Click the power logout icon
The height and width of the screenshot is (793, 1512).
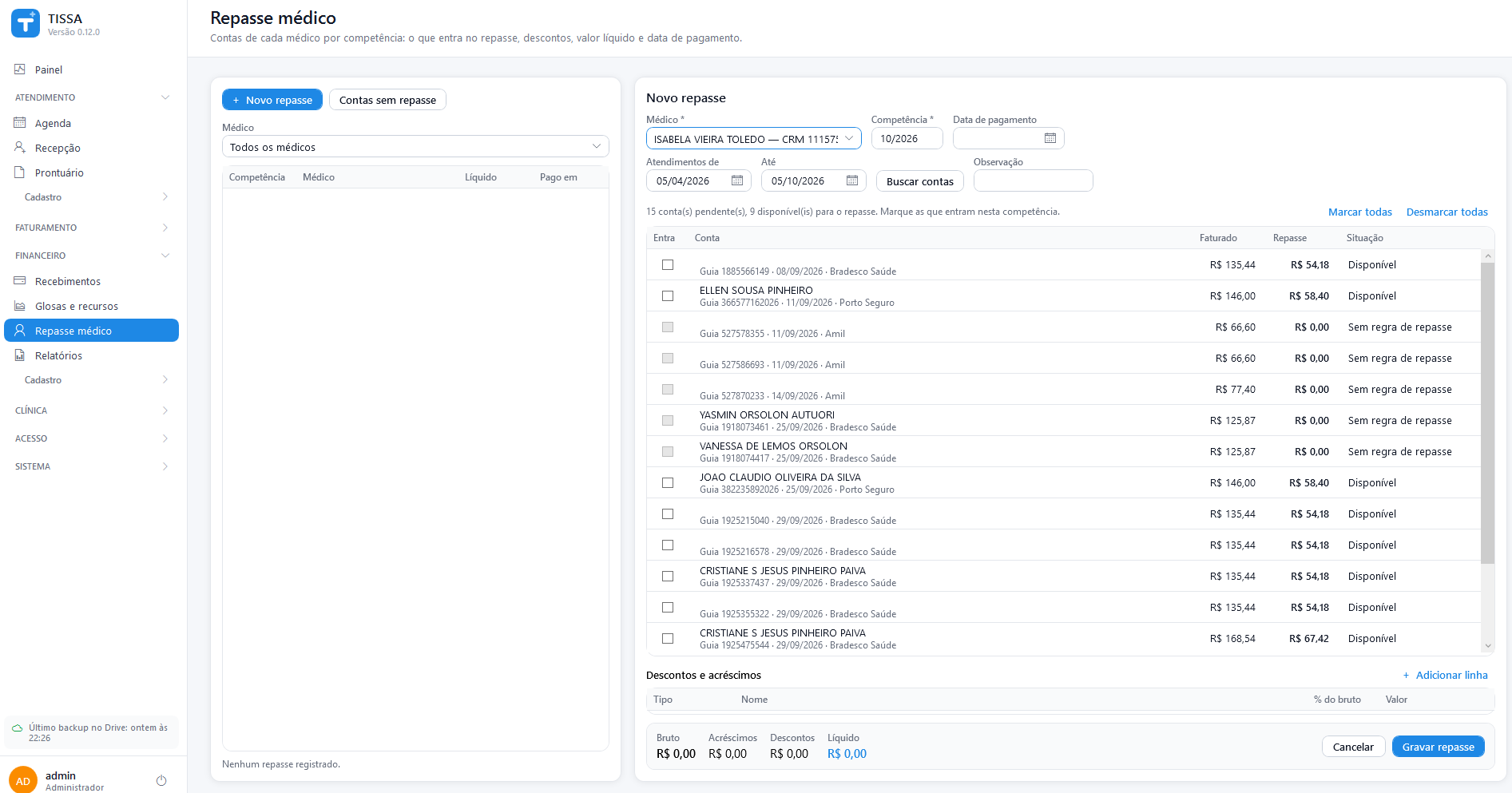click(161, 780)
